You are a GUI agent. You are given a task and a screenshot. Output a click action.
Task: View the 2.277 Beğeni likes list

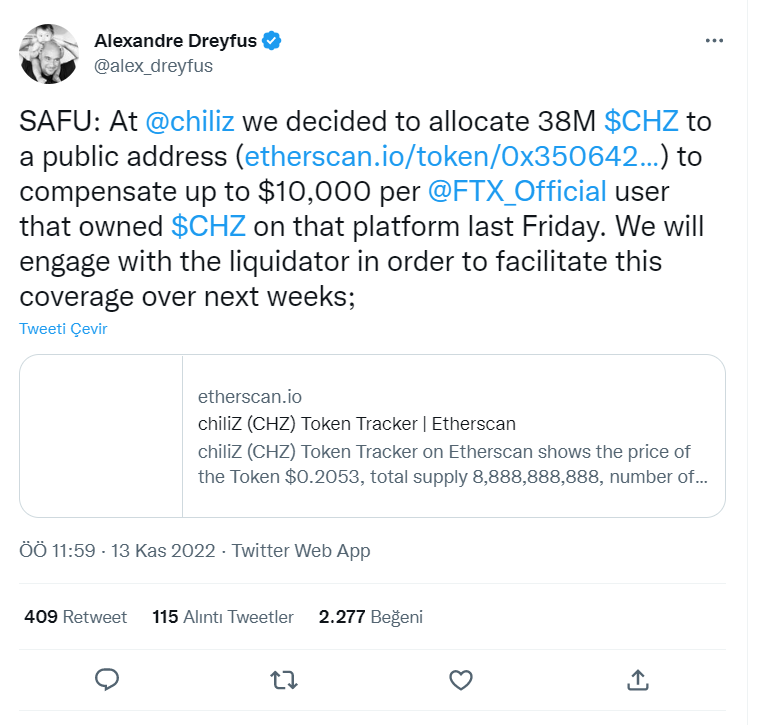coord(370,617)
